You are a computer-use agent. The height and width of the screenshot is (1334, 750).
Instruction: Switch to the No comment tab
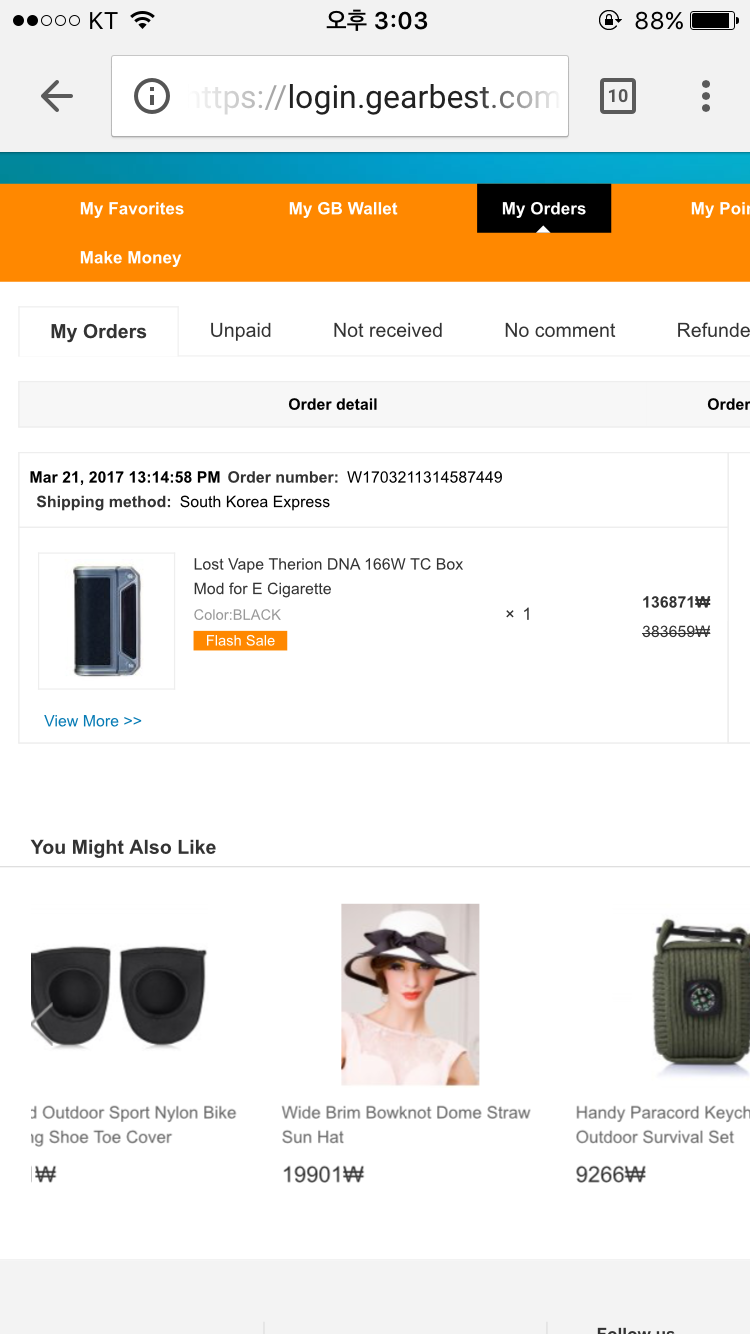[560, 331]
